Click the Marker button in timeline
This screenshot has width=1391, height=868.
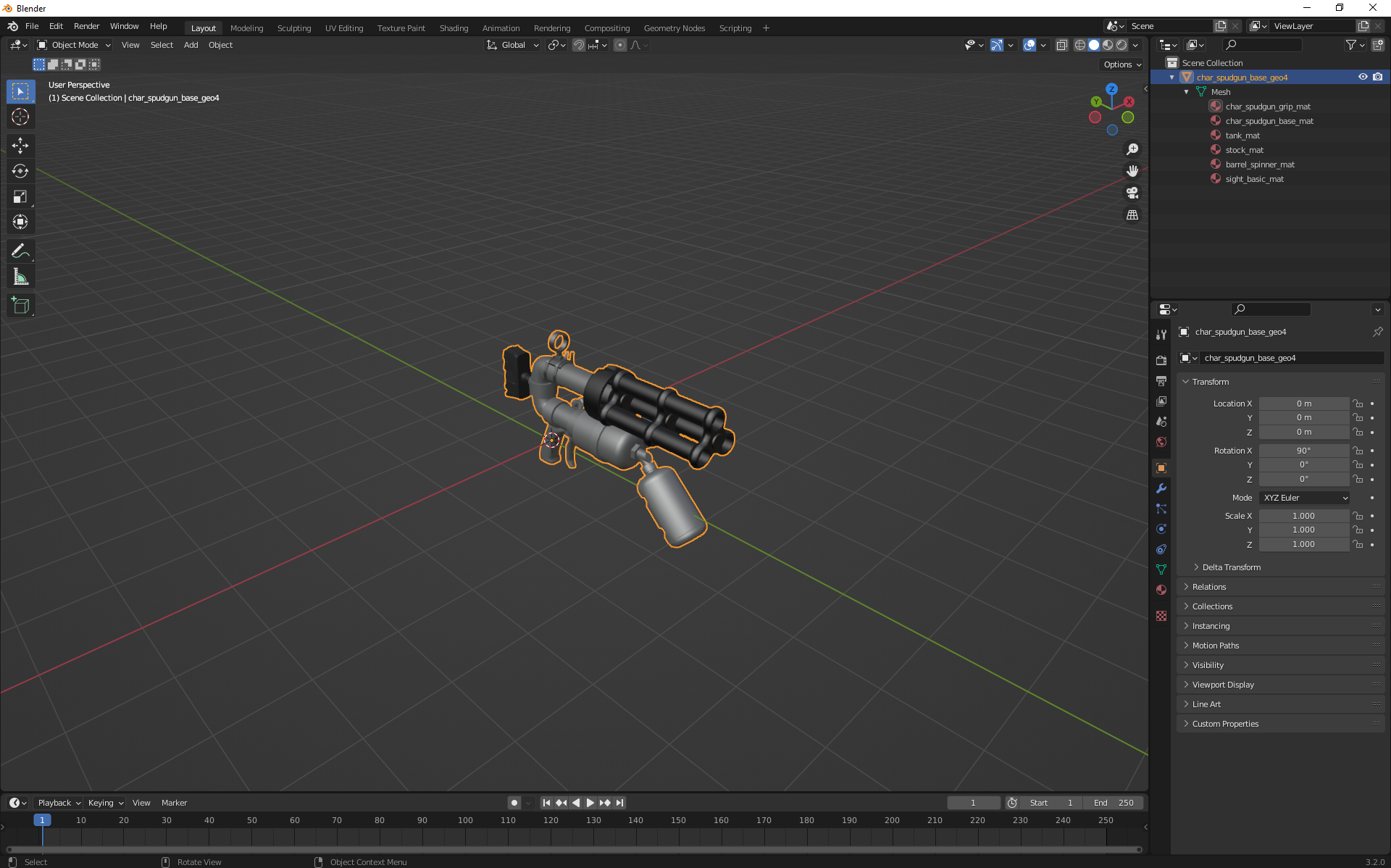174,803
